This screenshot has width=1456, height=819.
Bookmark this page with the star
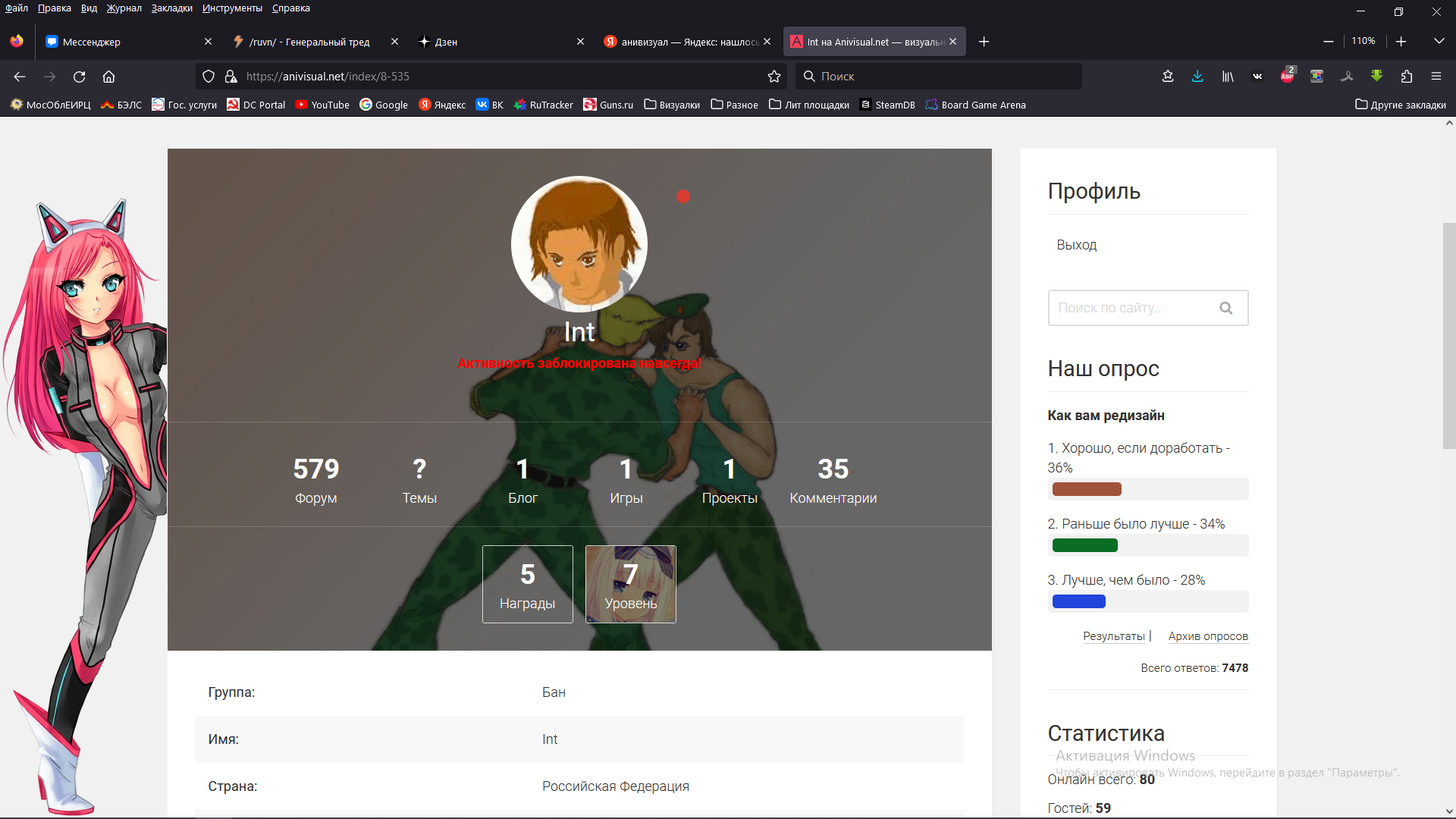pyautogui.click(x=774, y=76)
